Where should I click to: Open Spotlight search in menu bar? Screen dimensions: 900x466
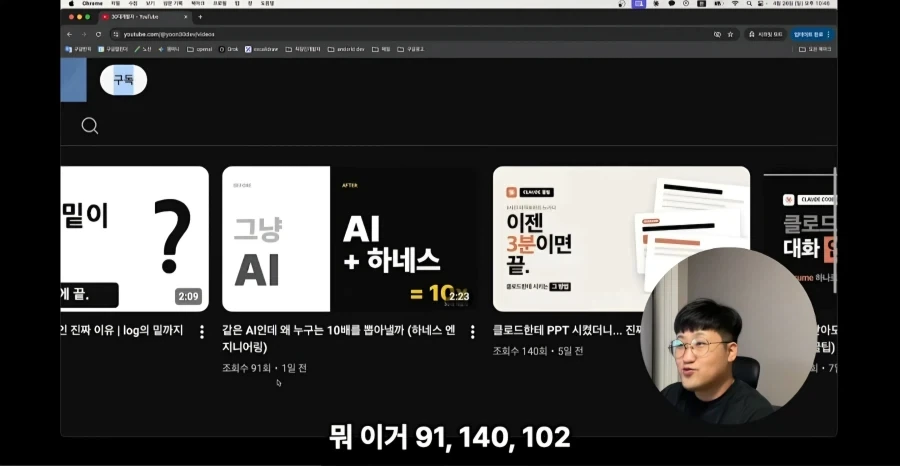[x=749, y=3]
